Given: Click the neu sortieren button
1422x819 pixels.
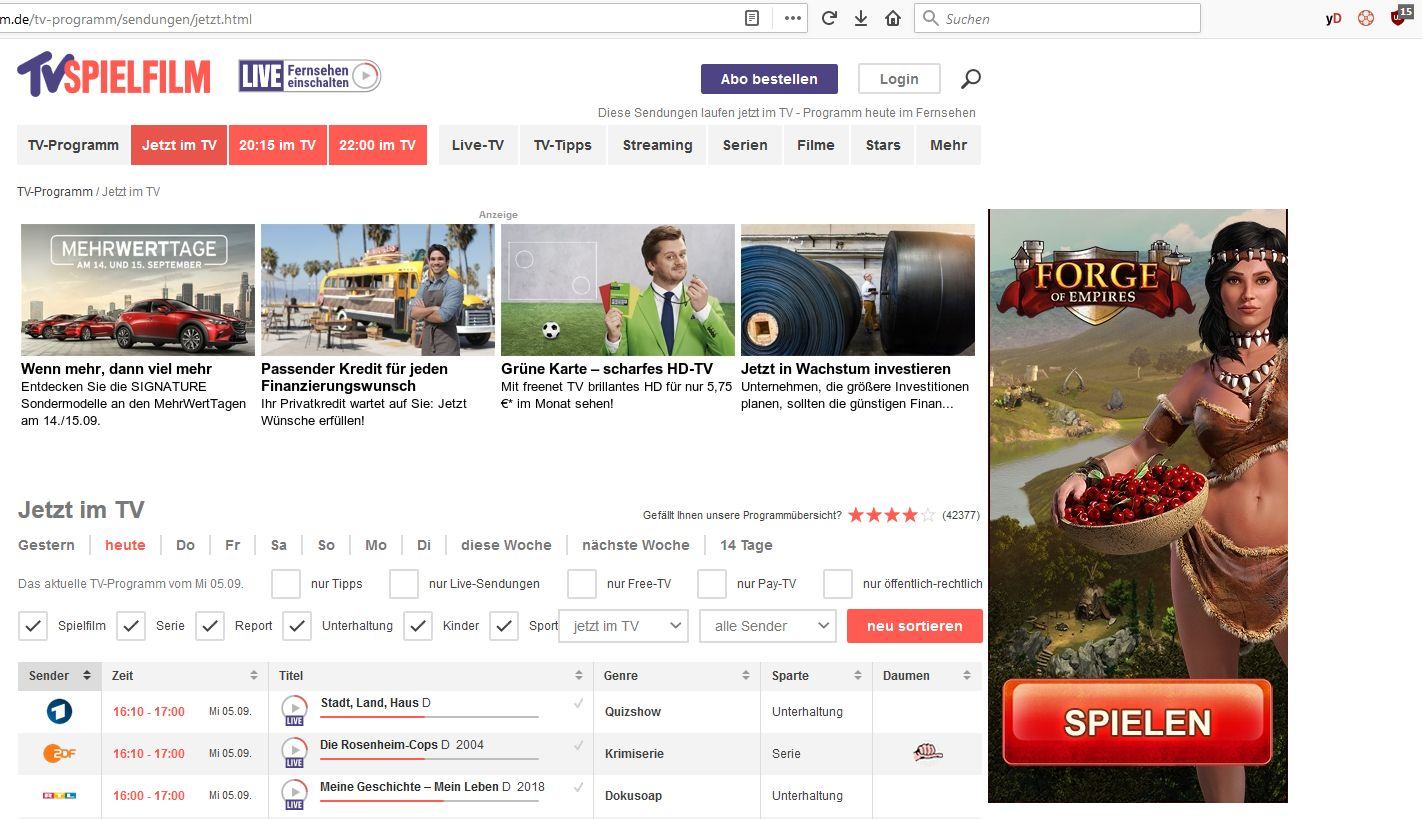Looking at the screenshot, I should point(915,626).
